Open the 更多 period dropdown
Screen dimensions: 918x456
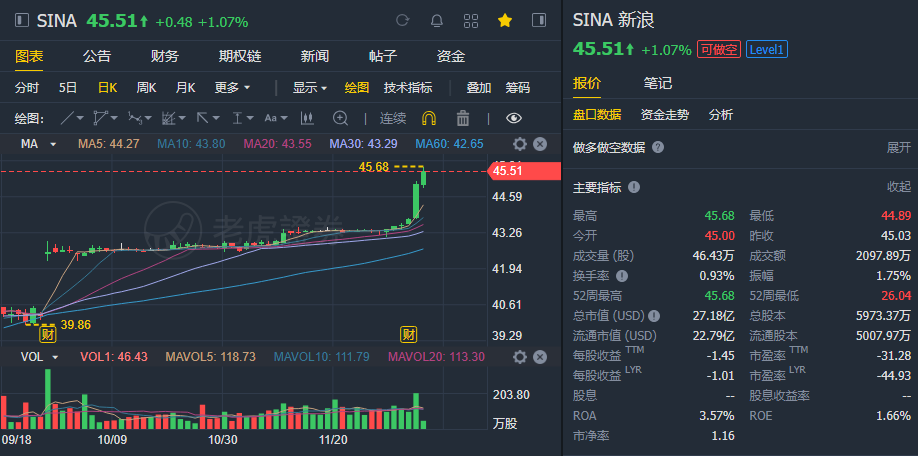[232, 88]
